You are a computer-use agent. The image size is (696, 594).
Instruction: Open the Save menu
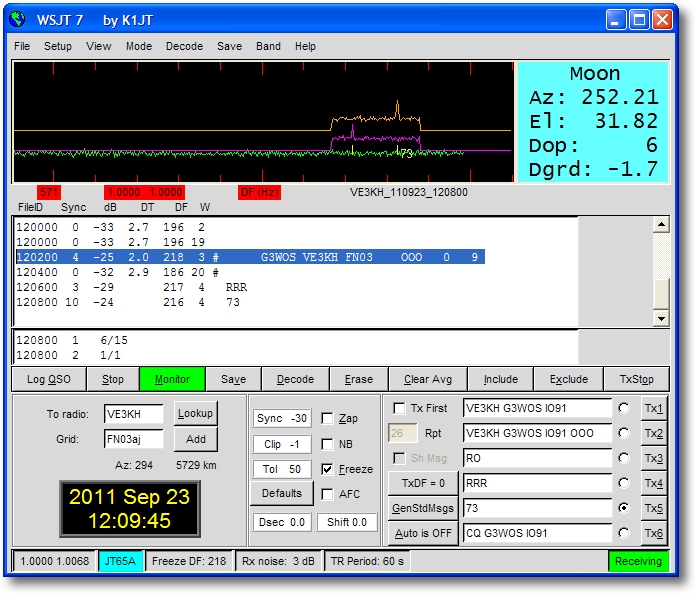(x=229, y=46)
